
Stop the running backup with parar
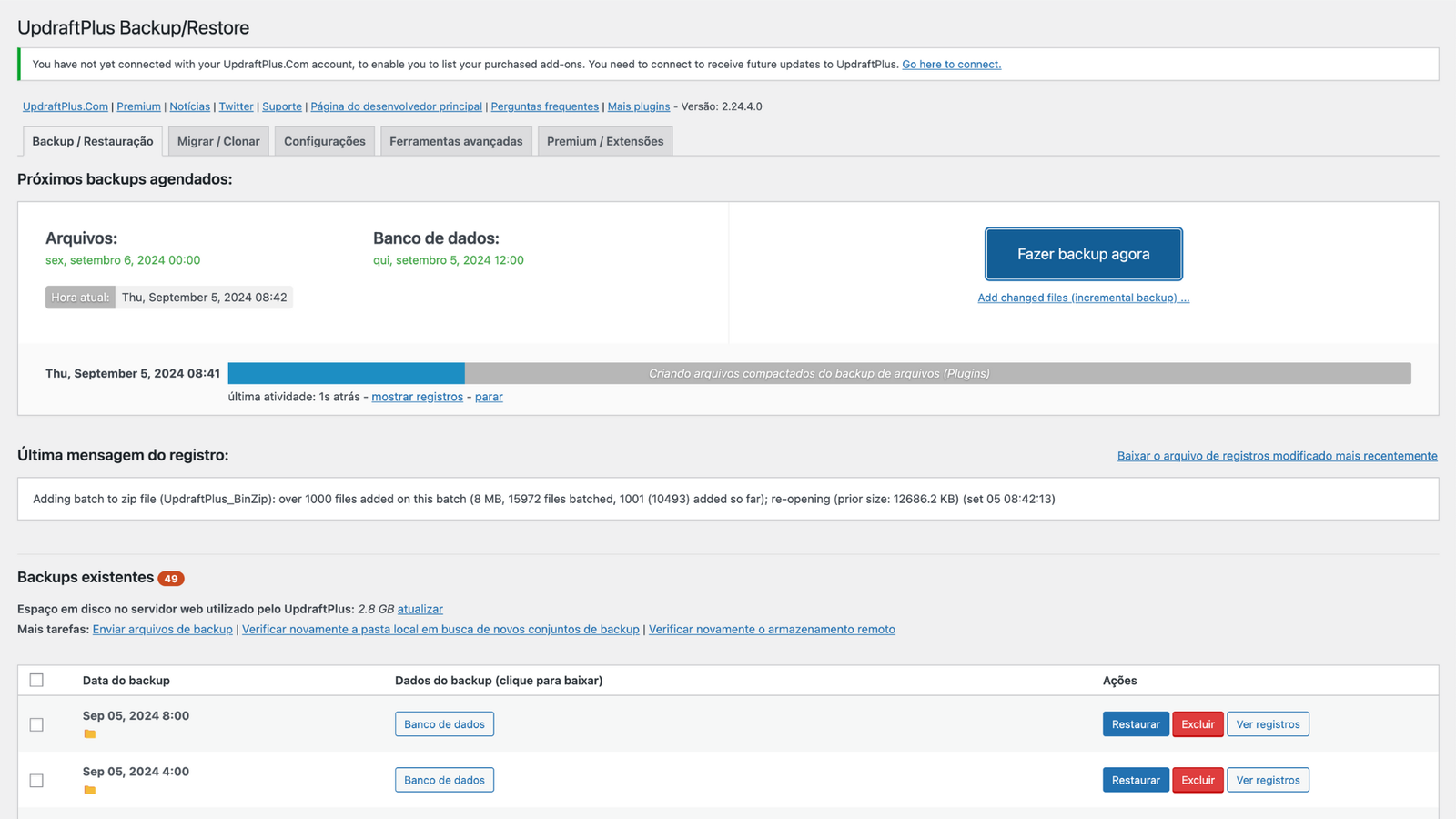pyautogui.click(x=489, y=397)
